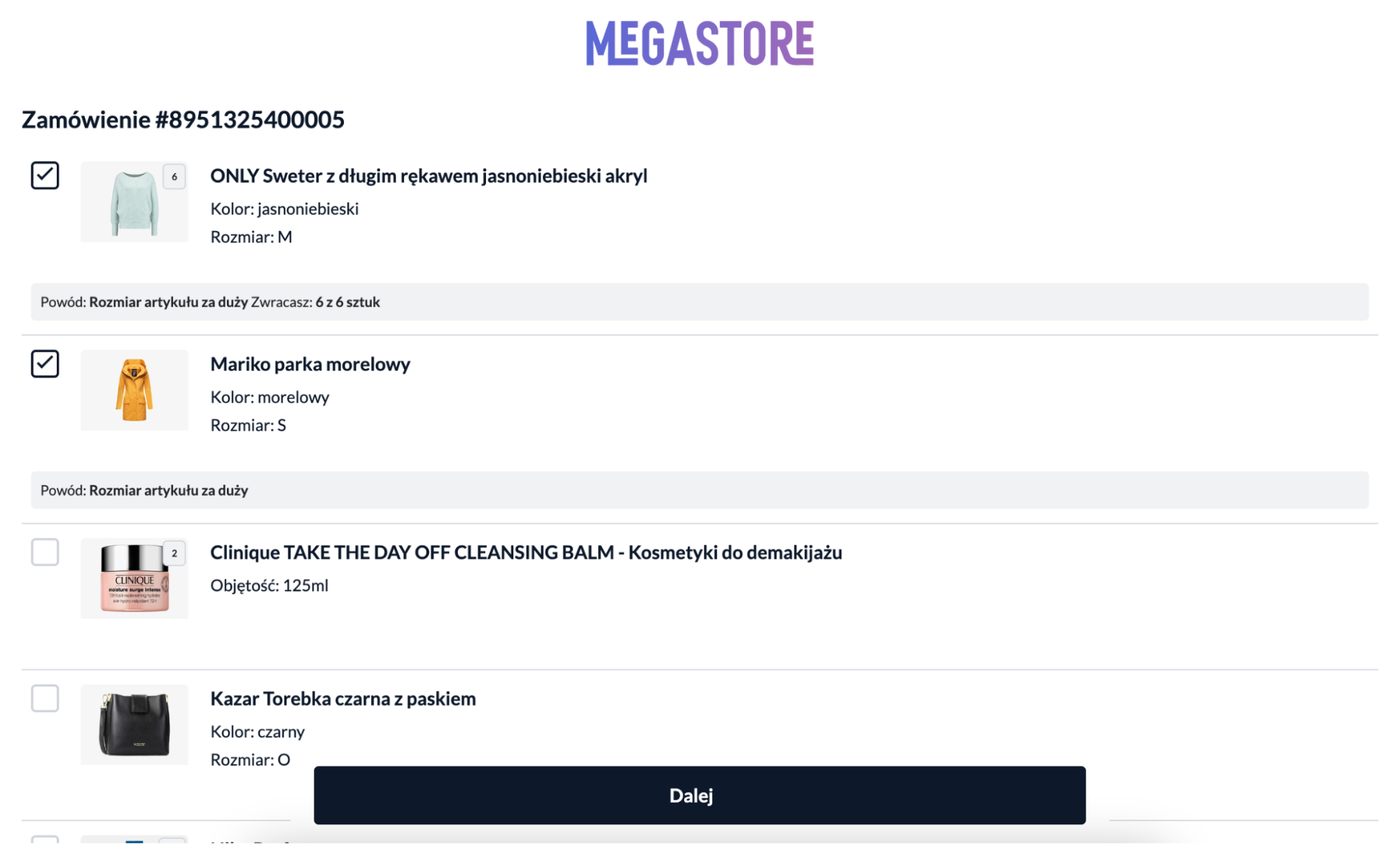Open Clinique TAKE THE DAY OFF title

tap(526, 553)
